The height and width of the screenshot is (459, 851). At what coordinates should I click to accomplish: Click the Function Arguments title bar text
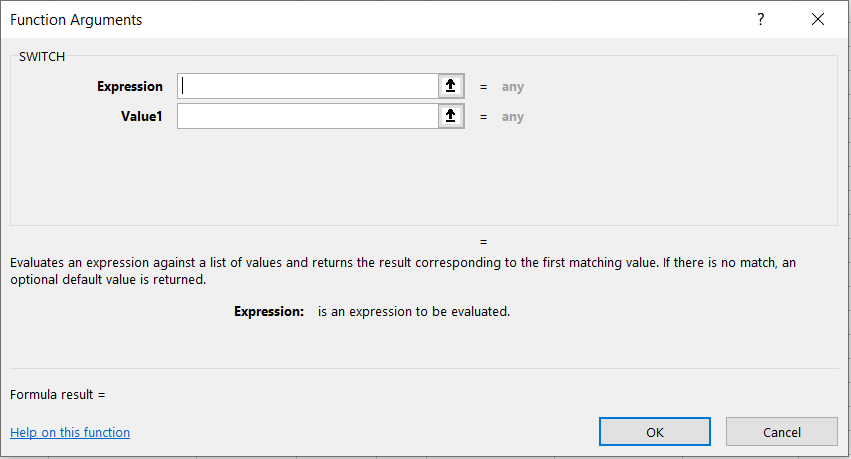point(76,19)
